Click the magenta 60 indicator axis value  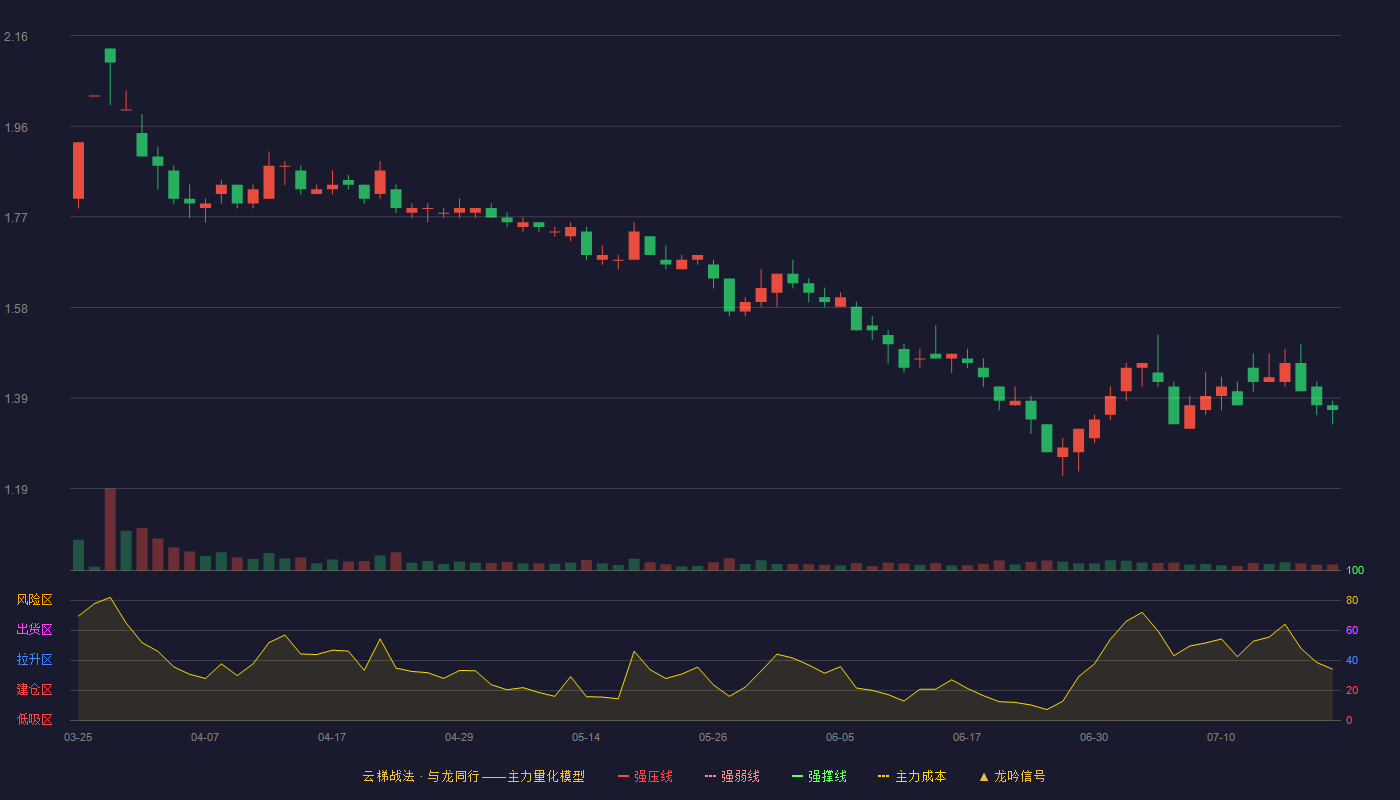pos(1352,630)
